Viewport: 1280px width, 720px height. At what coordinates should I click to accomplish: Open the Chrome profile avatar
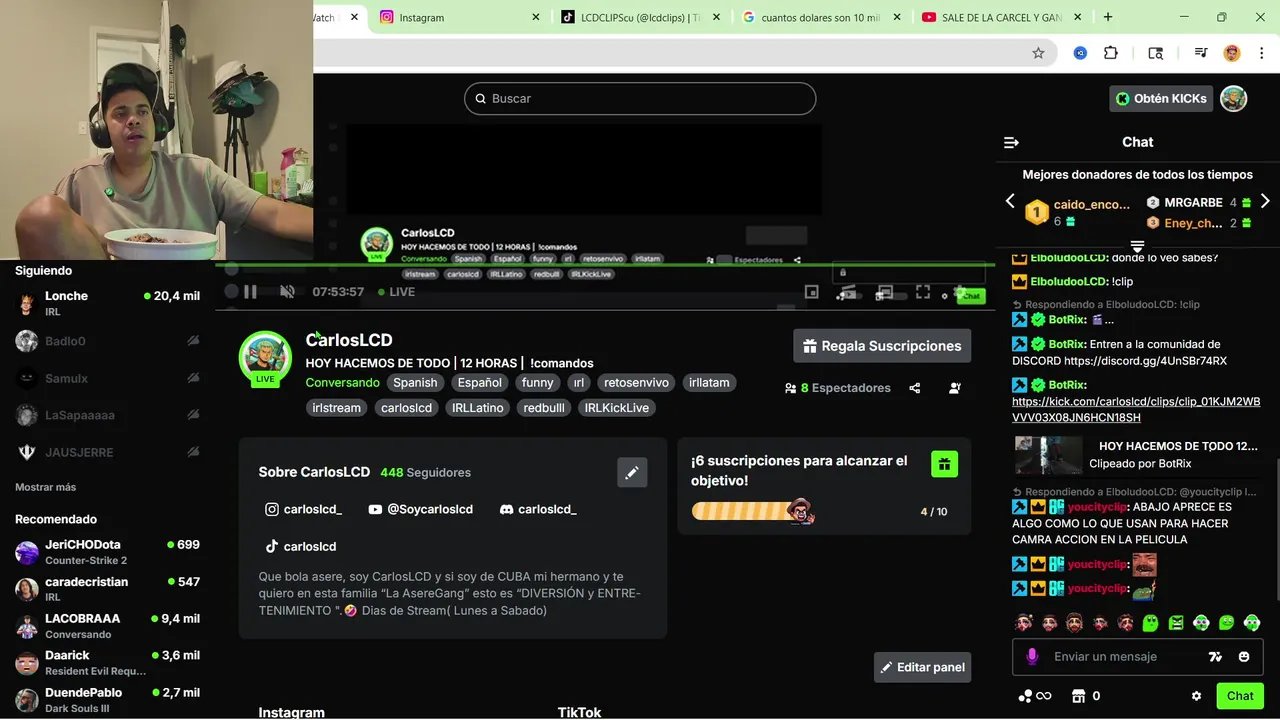tap(1232, 53)
